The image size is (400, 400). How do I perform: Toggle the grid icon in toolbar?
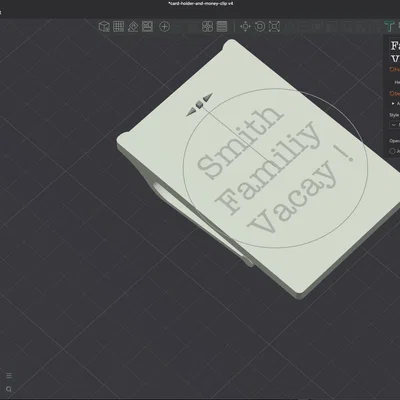[x=119, y=26]
